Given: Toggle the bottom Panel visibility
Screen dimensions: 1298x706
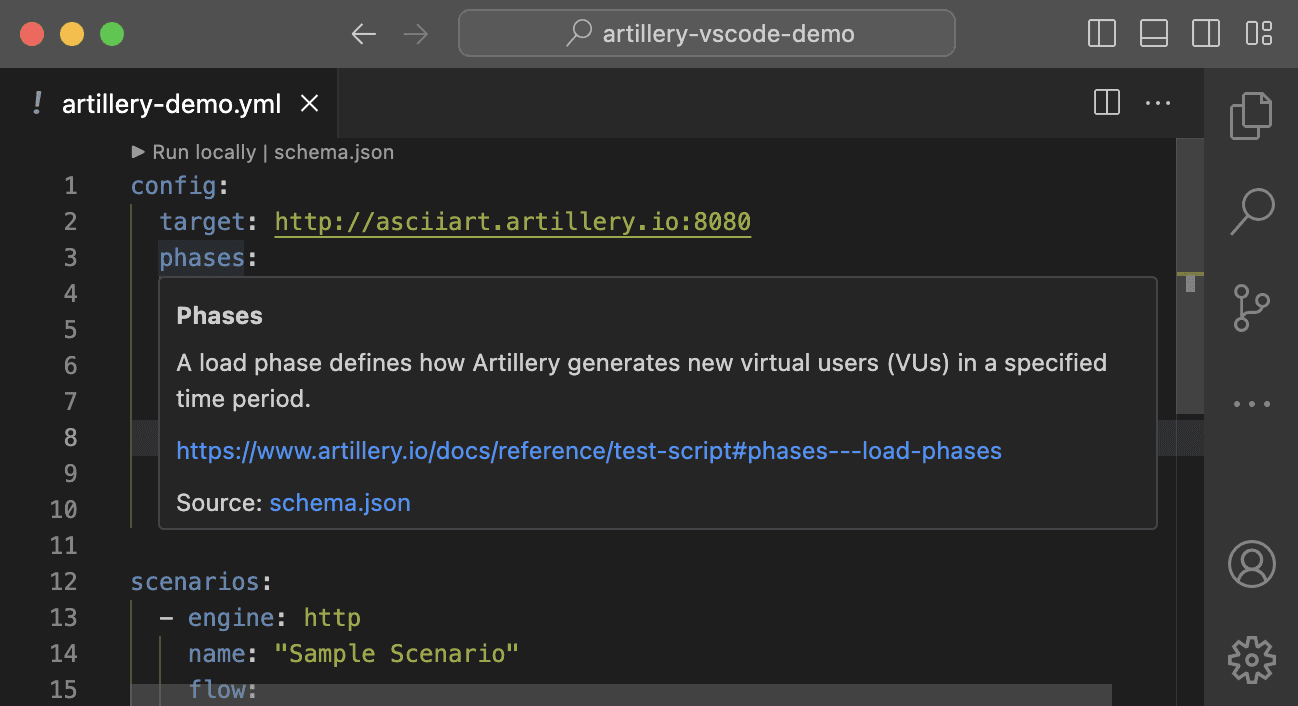Looking at the screenshot, I should pyautogui.click(x=1154, y=34).
